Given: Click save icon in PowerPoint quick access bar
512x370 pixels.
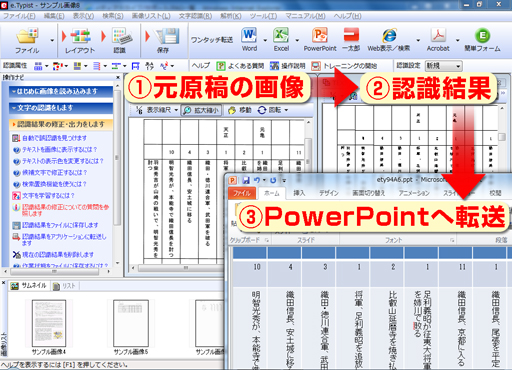Looking at the screenshot, I should pyautogui.click(x=246, y=180).
